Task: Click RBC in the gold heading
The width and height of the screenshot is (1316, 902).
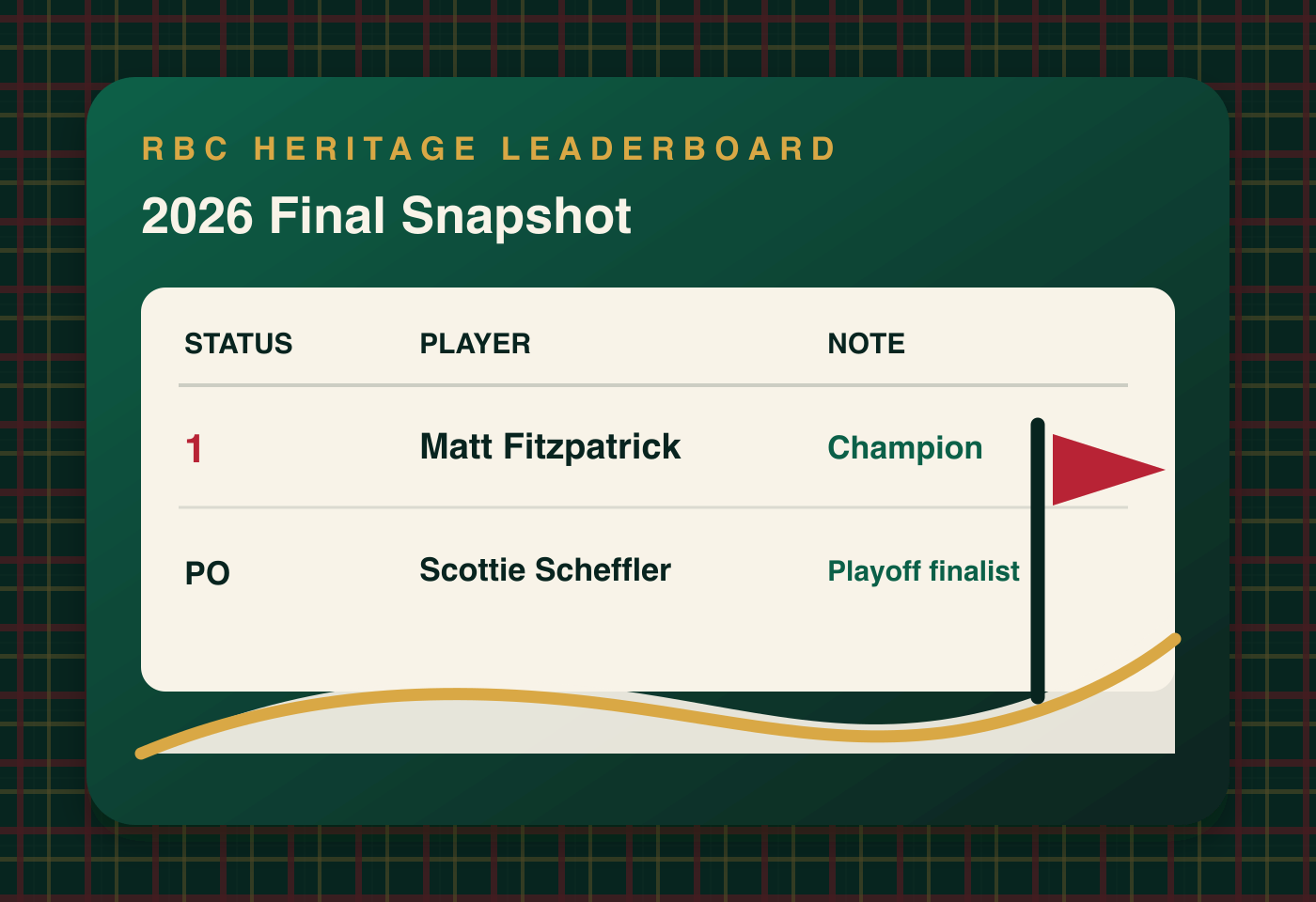Action: [185, 149]
